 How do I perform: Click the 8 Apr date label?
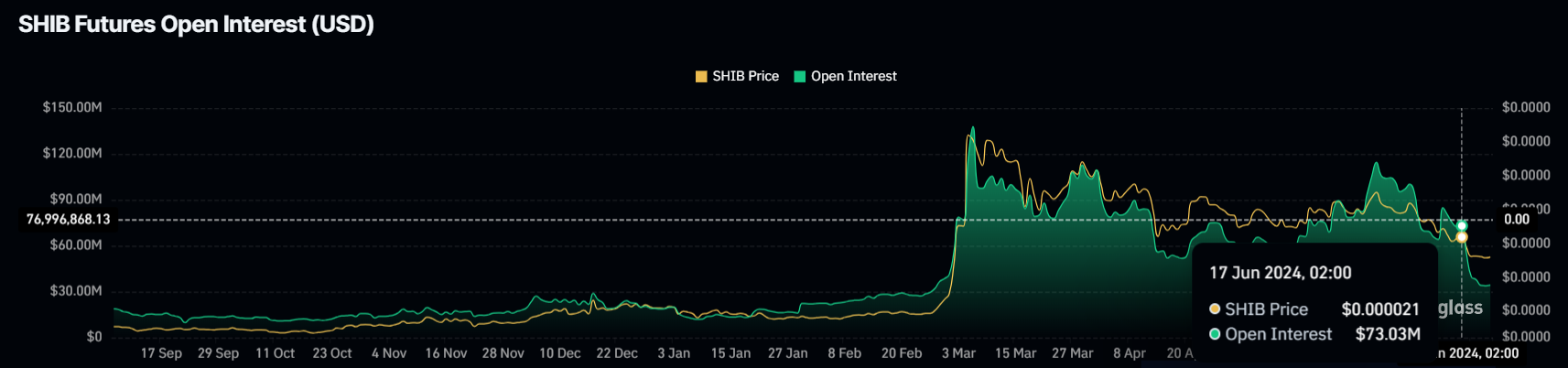click(1130, 353)
